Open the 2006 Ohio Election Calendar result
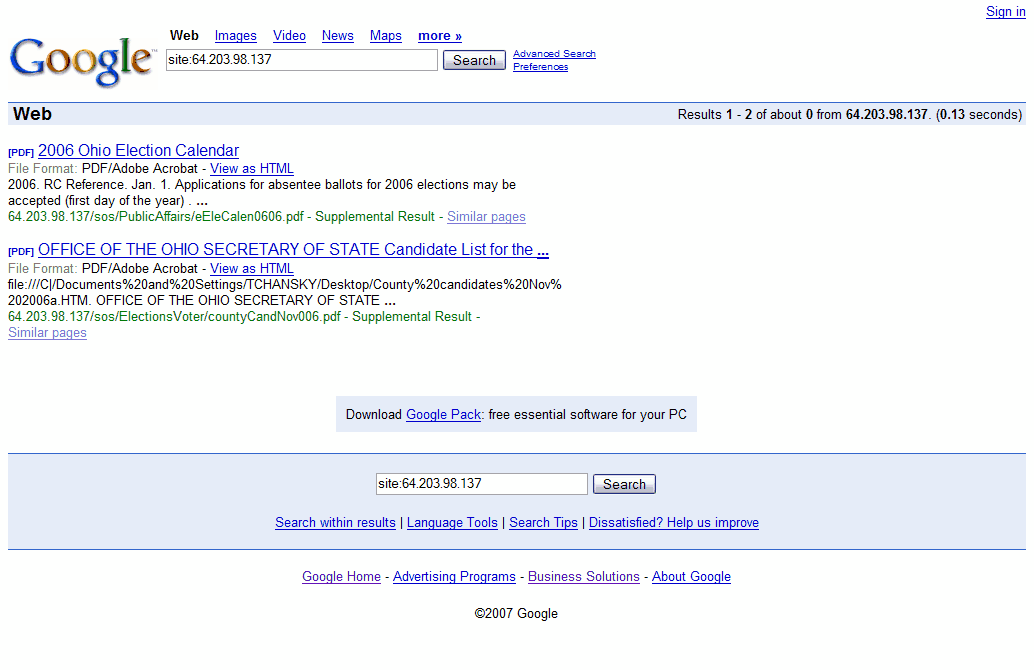Screen dimensions: 1034x670 coord(138,150)
